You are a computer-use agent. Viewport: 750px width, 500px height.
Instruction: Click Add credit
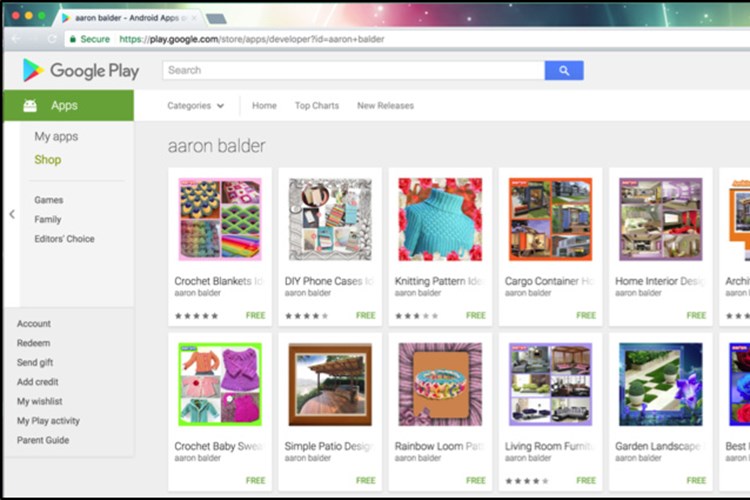coord(37,382)
